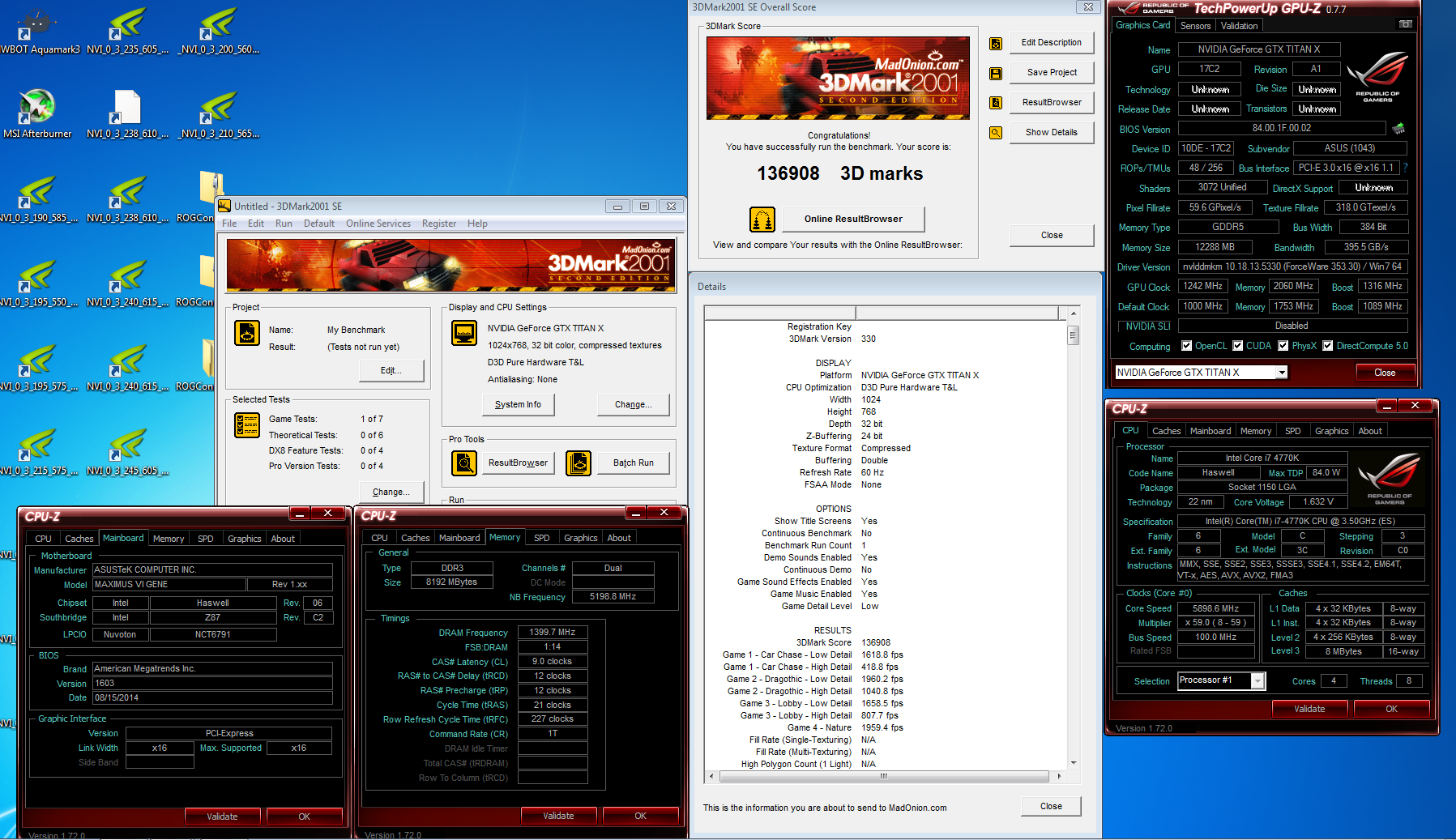Switch to Validation tab in GPU-Z
The height and width of the screenshot is (840, 1456).
1240,26
